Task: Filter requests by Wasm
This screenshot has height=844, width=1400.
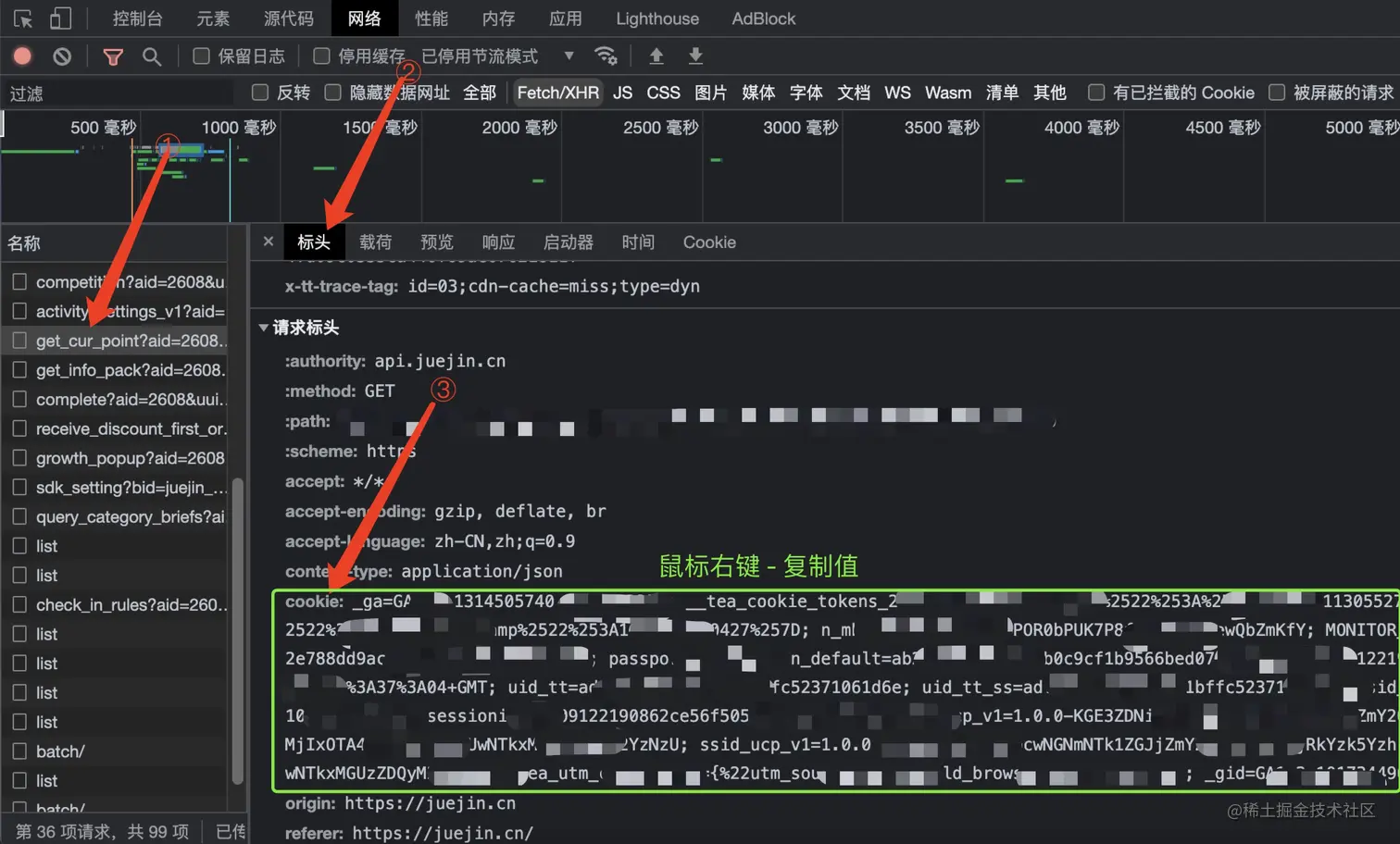Action: click(x=948, y=93)
